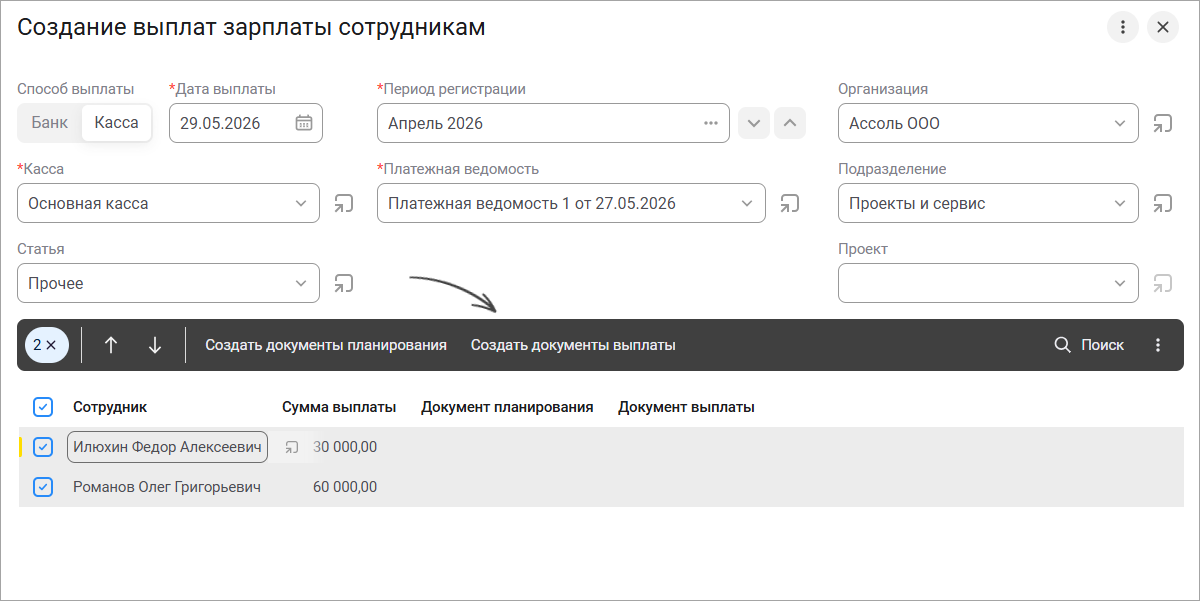Expand the Касса dropdown list
1200x601 pixels.
(x=301, y=203)
